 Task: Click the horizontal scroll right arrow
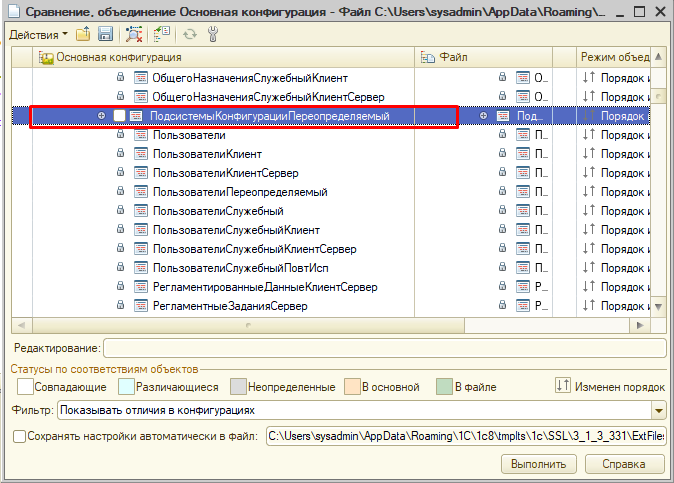pos(640,325)
